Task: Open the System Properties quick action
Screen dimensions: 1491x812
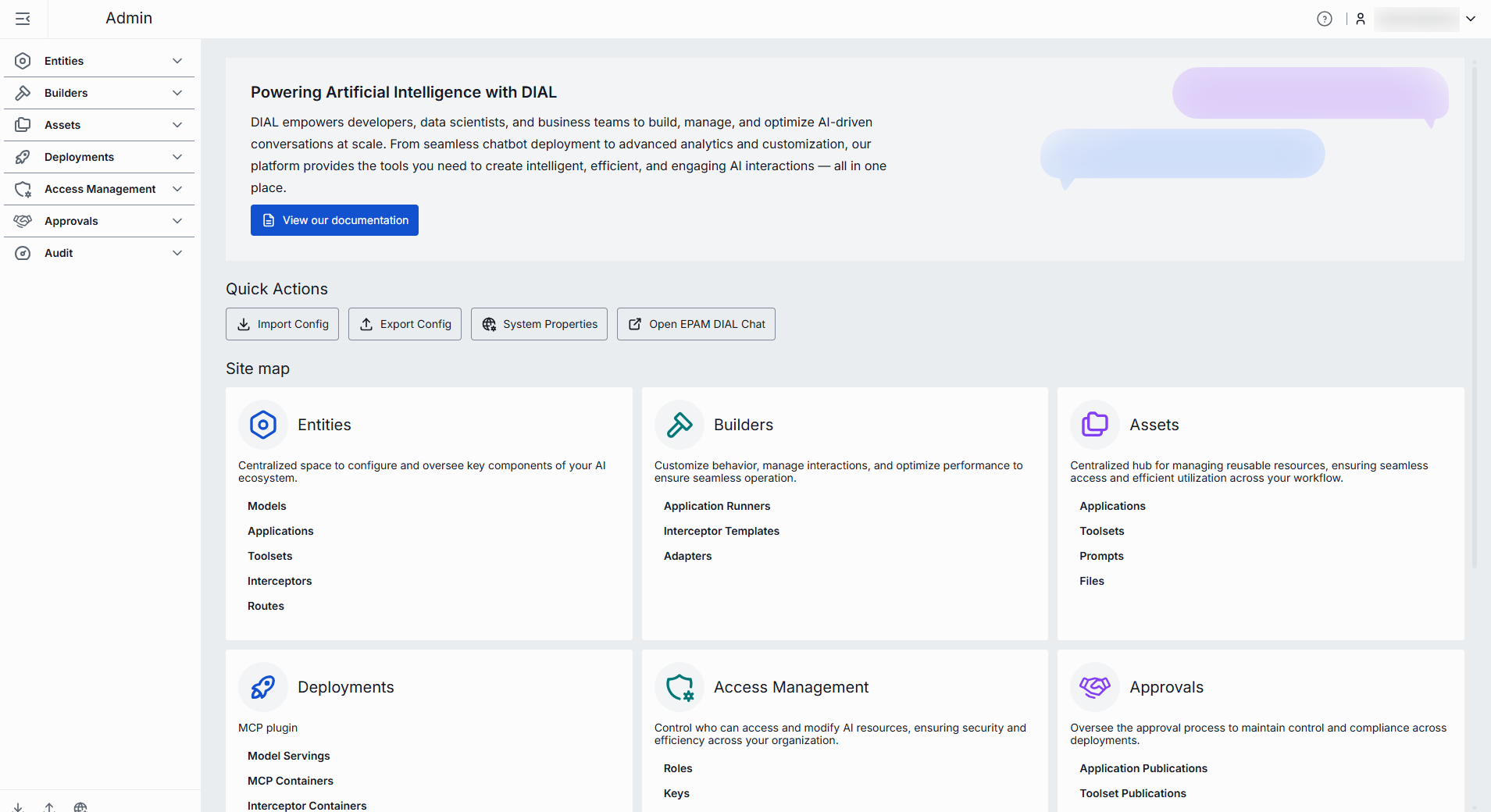Action: pos(539,324)
